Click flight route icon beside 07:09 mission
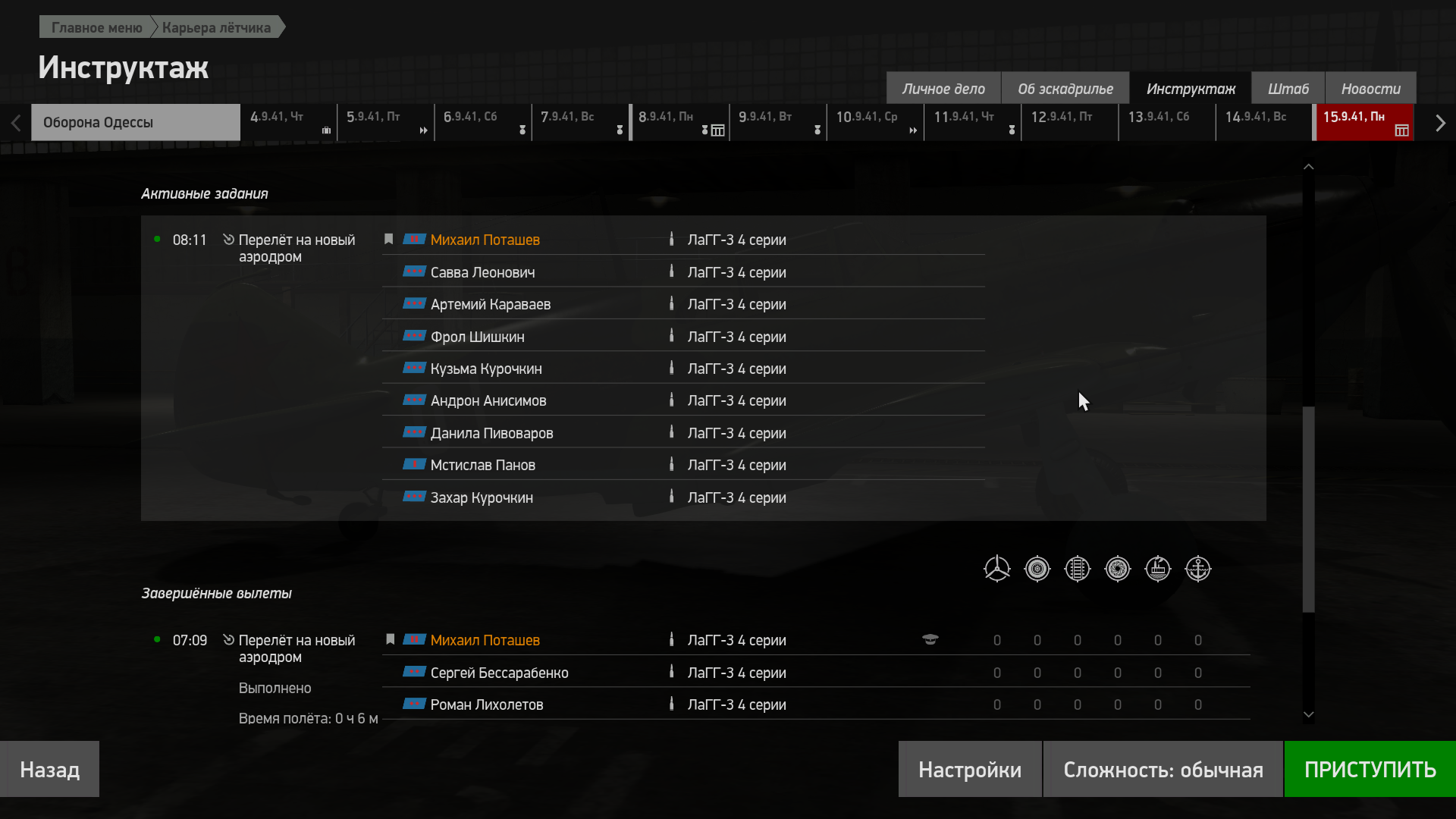The width and height of the screenshot is (1456, 819). [x=228, y=640]
